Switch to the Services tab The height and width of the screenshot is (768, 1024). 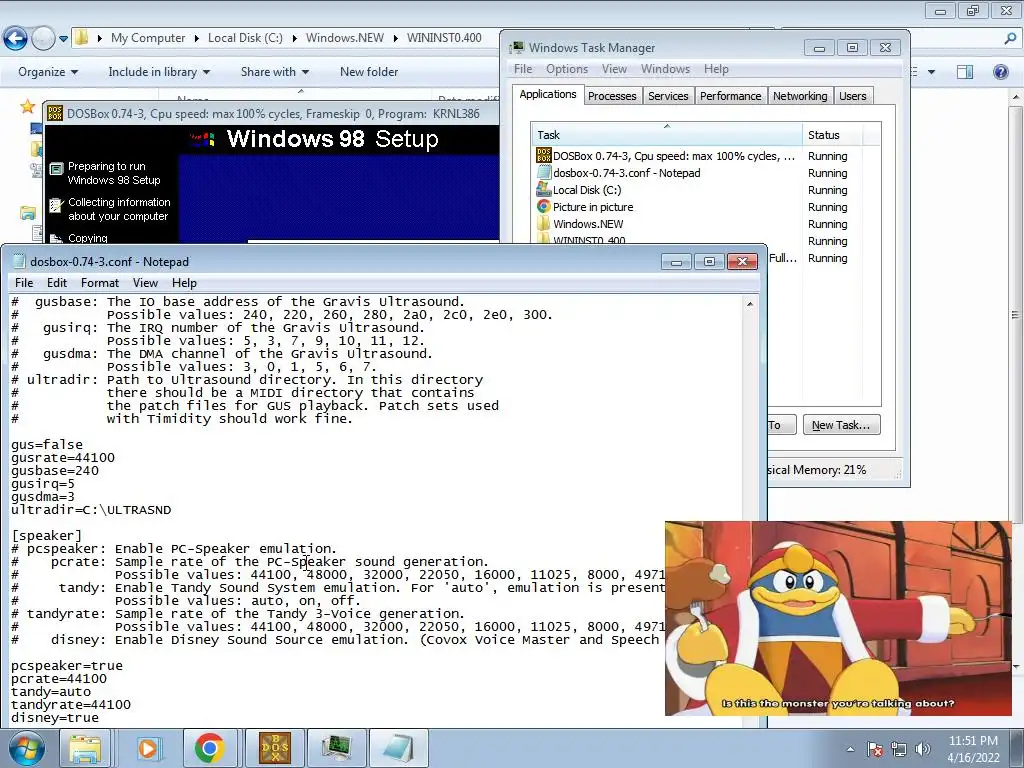[x=668, y=96]
